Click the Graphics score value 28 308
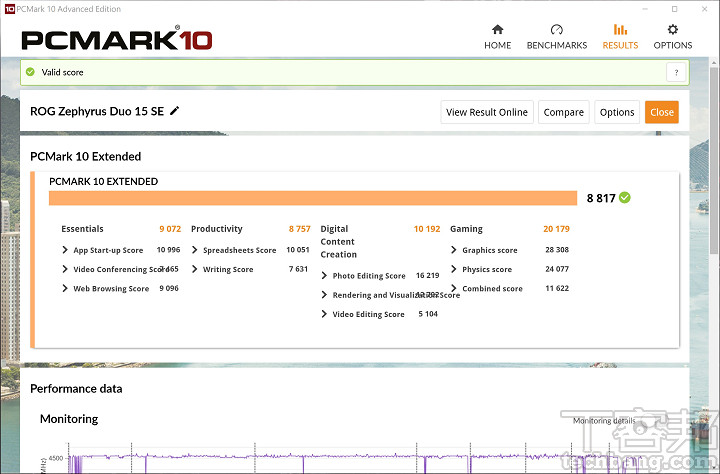Image resolution: width=720 pixels, height=474 pixels. 557,249
